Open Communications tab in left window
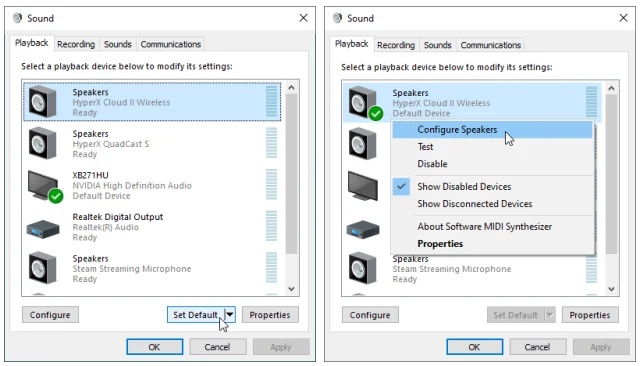 (x=171, y=44)
